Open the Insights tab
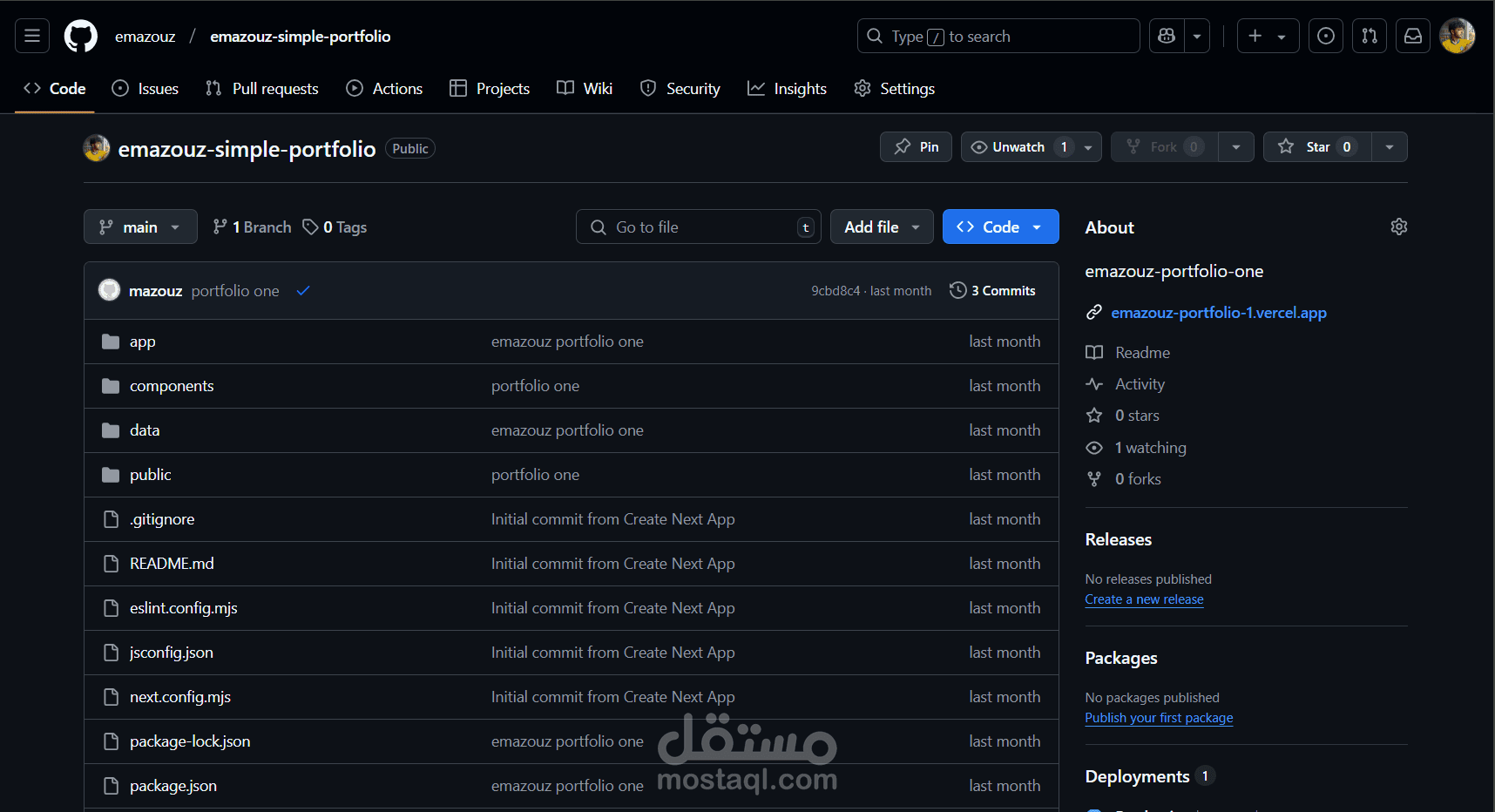This screenshot has width=1495, height=812. pos(788,89)
